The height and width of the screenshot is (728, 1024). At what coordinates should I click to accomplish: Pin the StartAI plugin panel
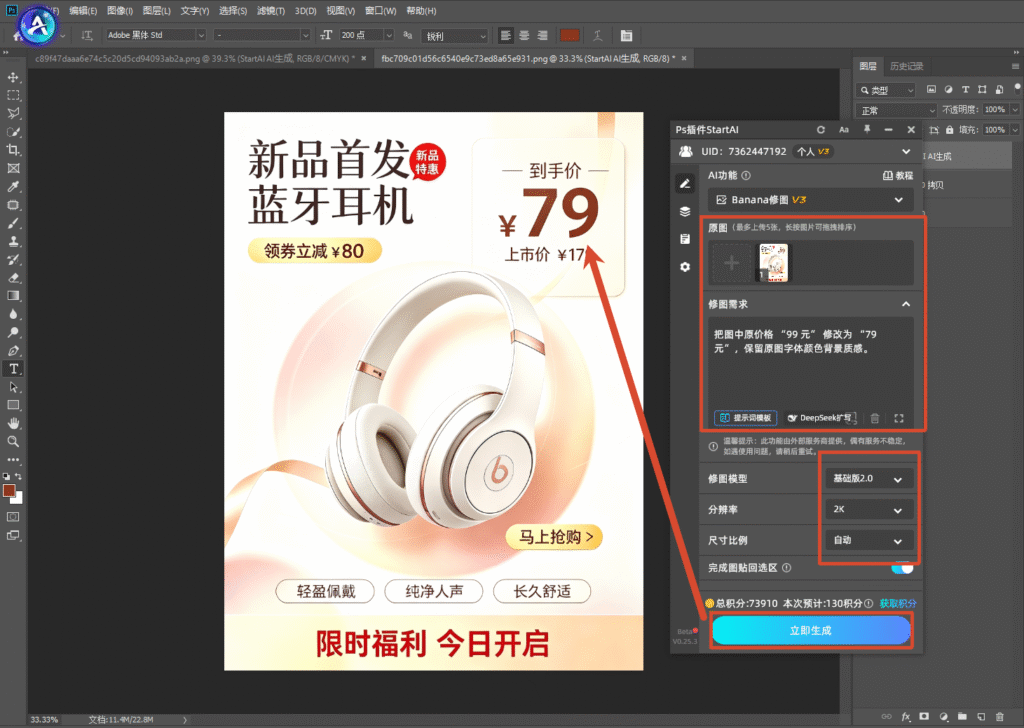(x=867, y=130)
